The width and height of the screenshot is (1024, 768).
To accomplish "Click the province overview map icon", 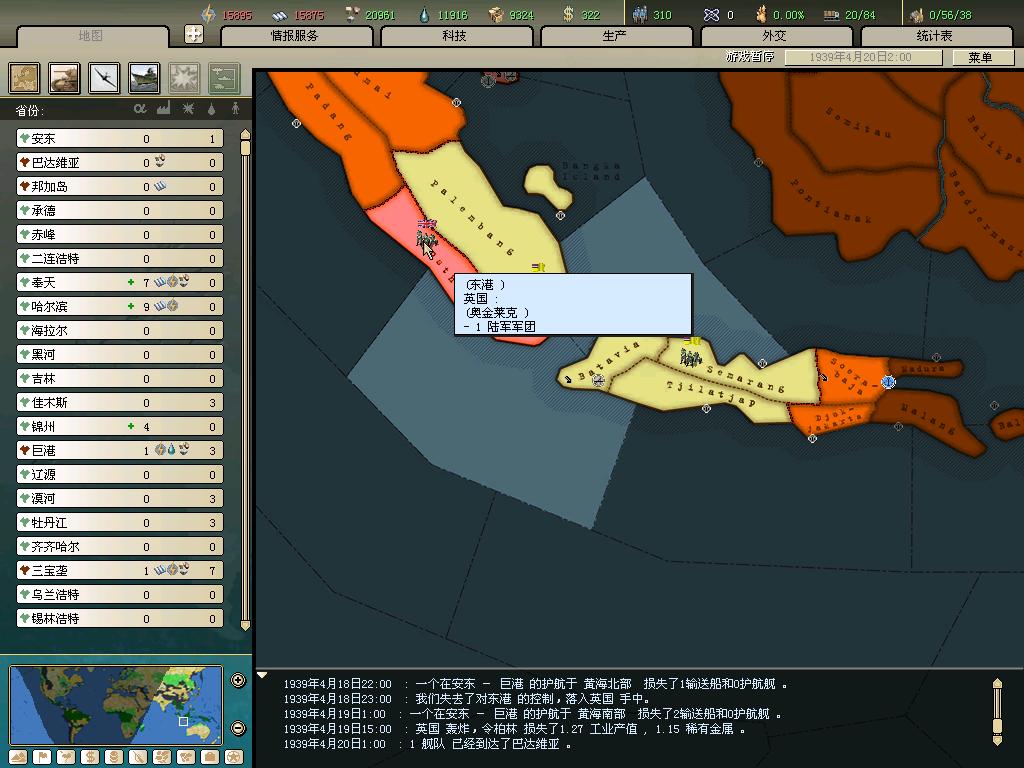I will [x=25, y=78].
